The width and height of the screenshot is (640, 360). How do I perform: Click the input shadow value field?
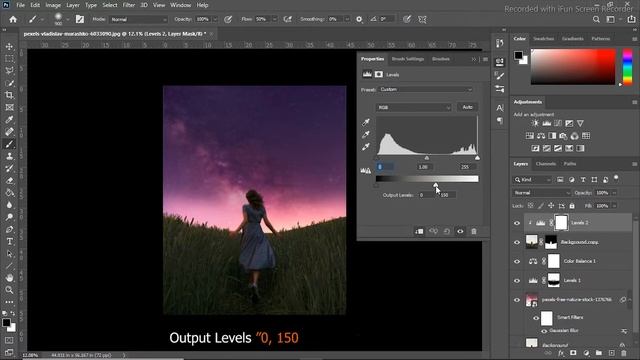(x=385, y=167)
